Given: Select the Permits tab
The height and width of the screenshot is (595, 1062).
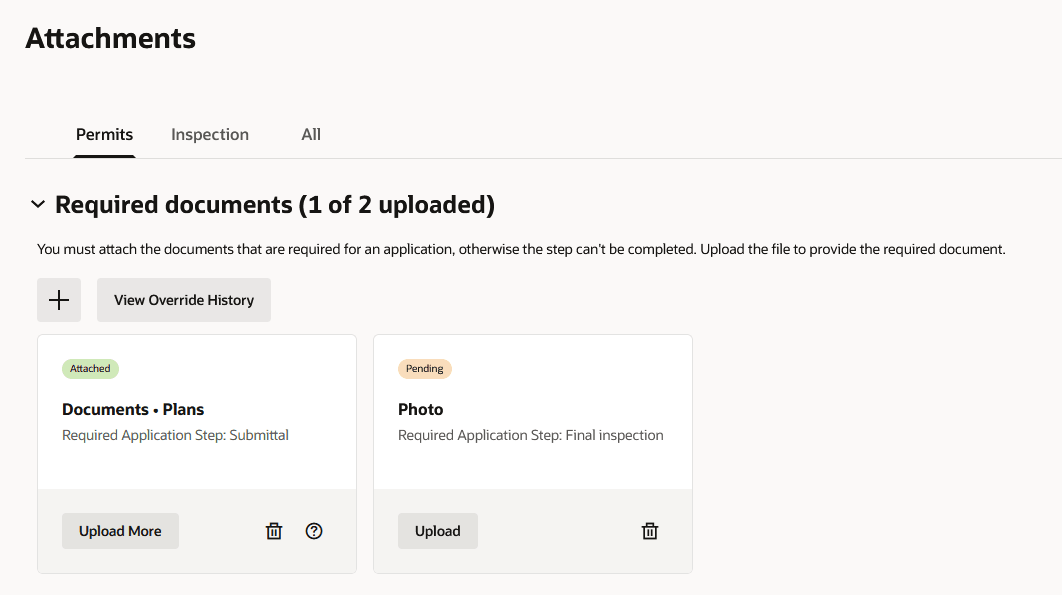Looking at the screenshot, I should point(104,134).
